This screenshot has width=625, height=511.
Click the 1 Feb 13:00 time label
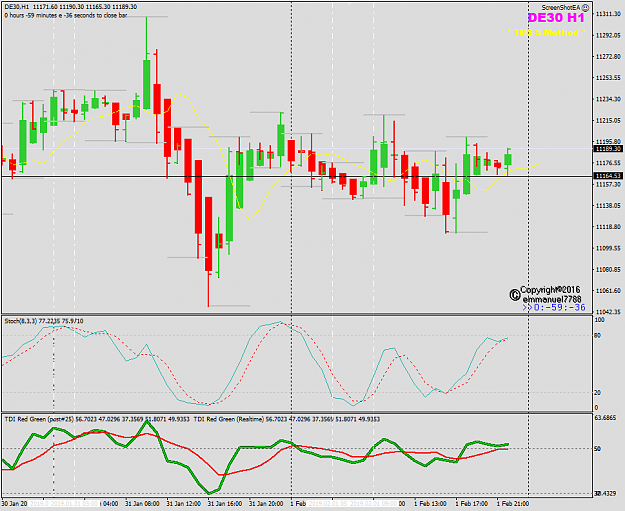point(430,504)
